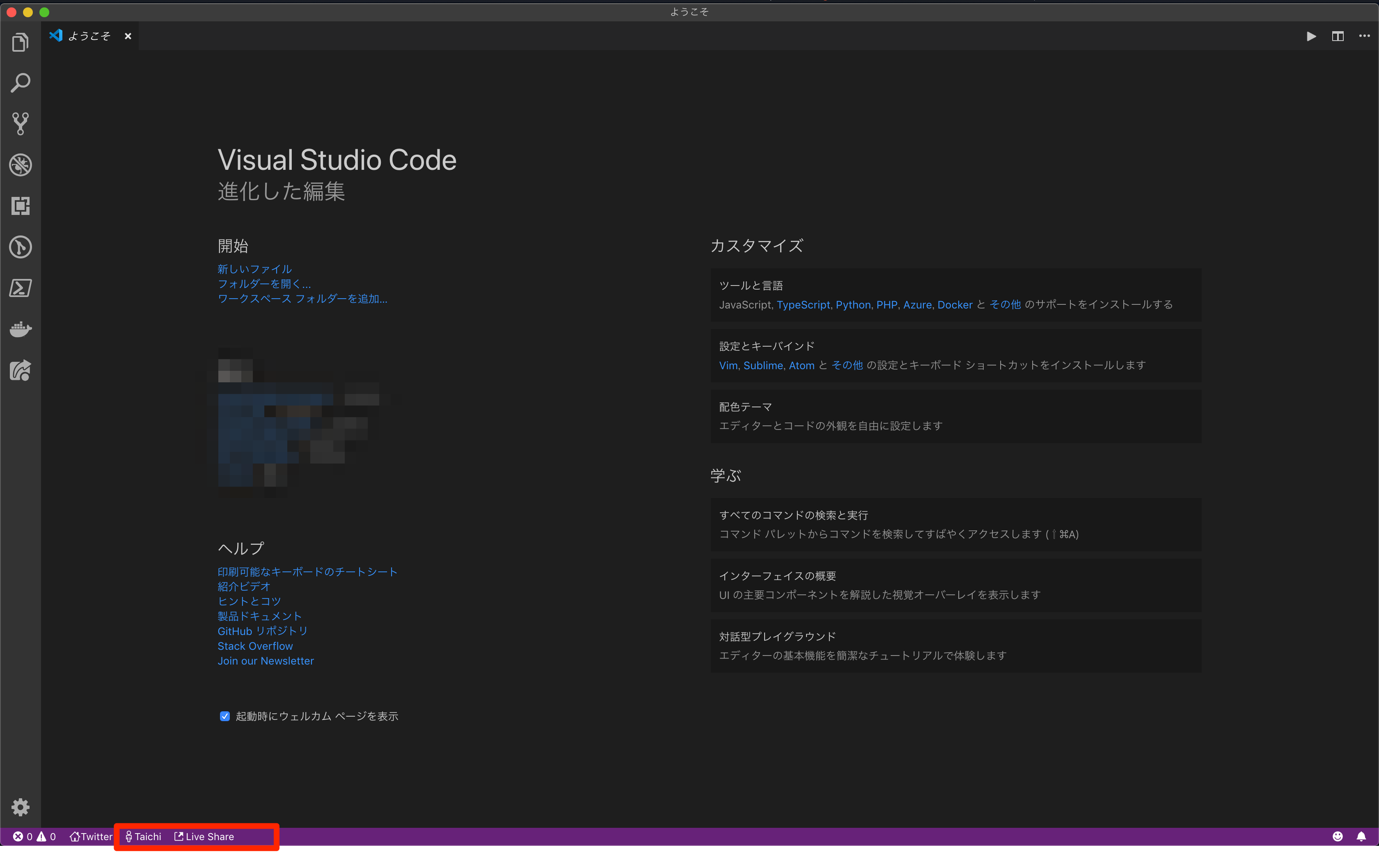Open the GitHub リポジトリ link

(x=262, y=631)
